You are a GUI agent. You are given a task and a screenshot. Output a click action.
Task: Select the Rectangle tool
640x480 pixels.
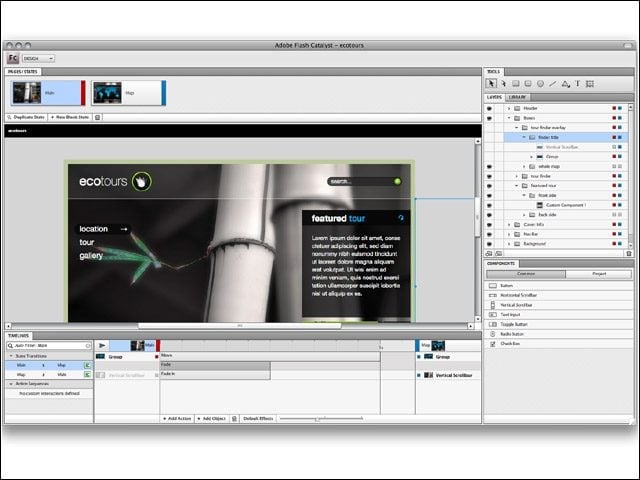click(x=516, y=84)
